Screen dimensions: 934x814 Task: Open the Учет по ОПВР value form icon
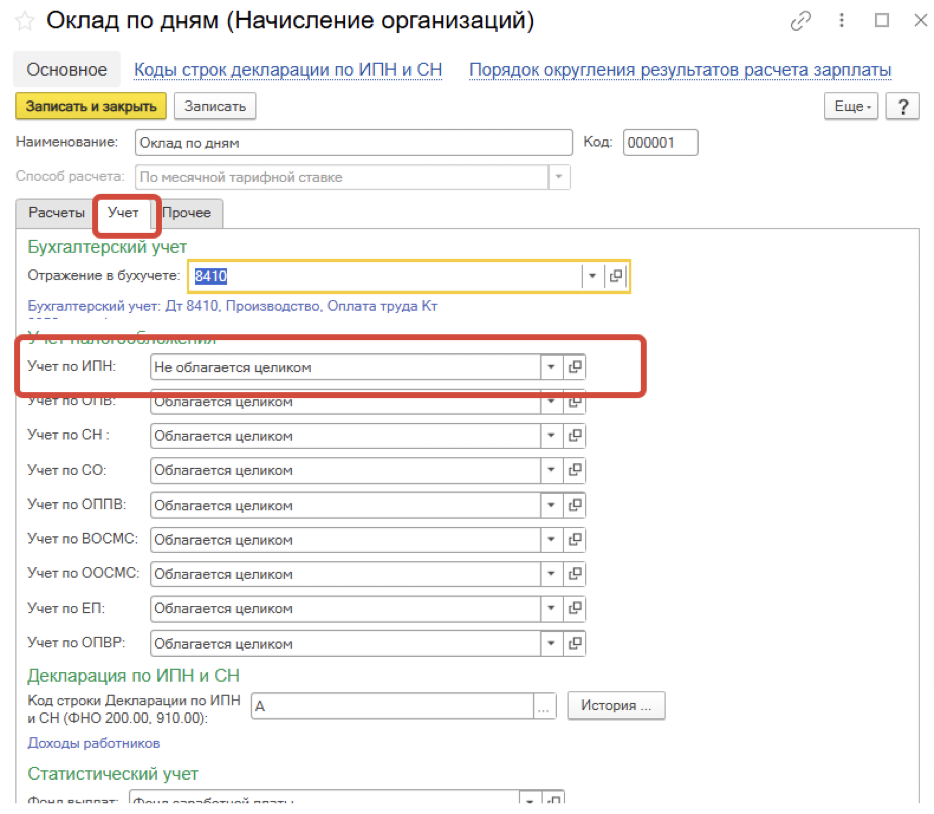tap(574, 644)
